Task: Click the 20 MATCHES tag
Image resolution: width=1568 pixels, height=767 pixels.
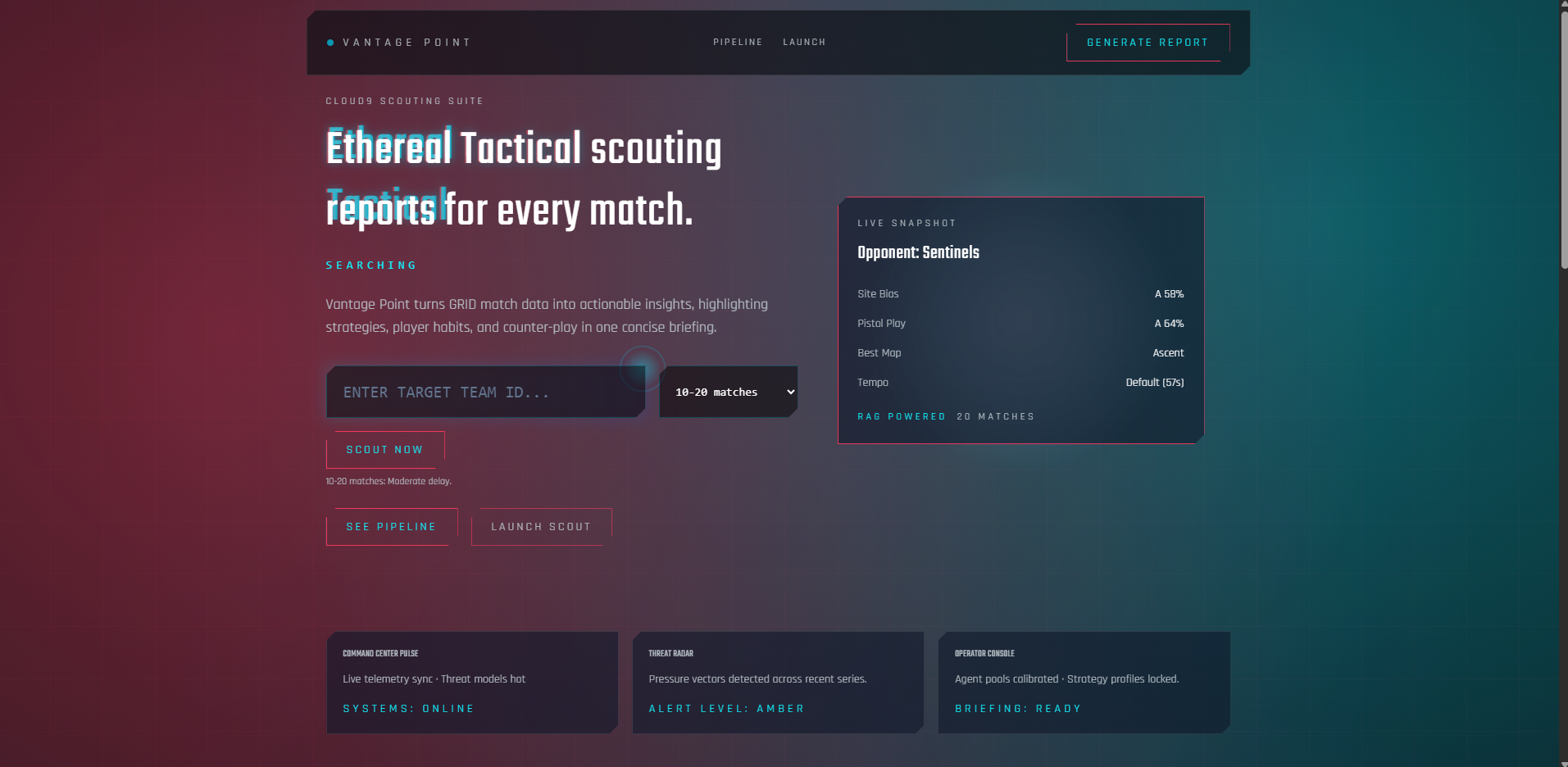Action: [x=995, y=417]
